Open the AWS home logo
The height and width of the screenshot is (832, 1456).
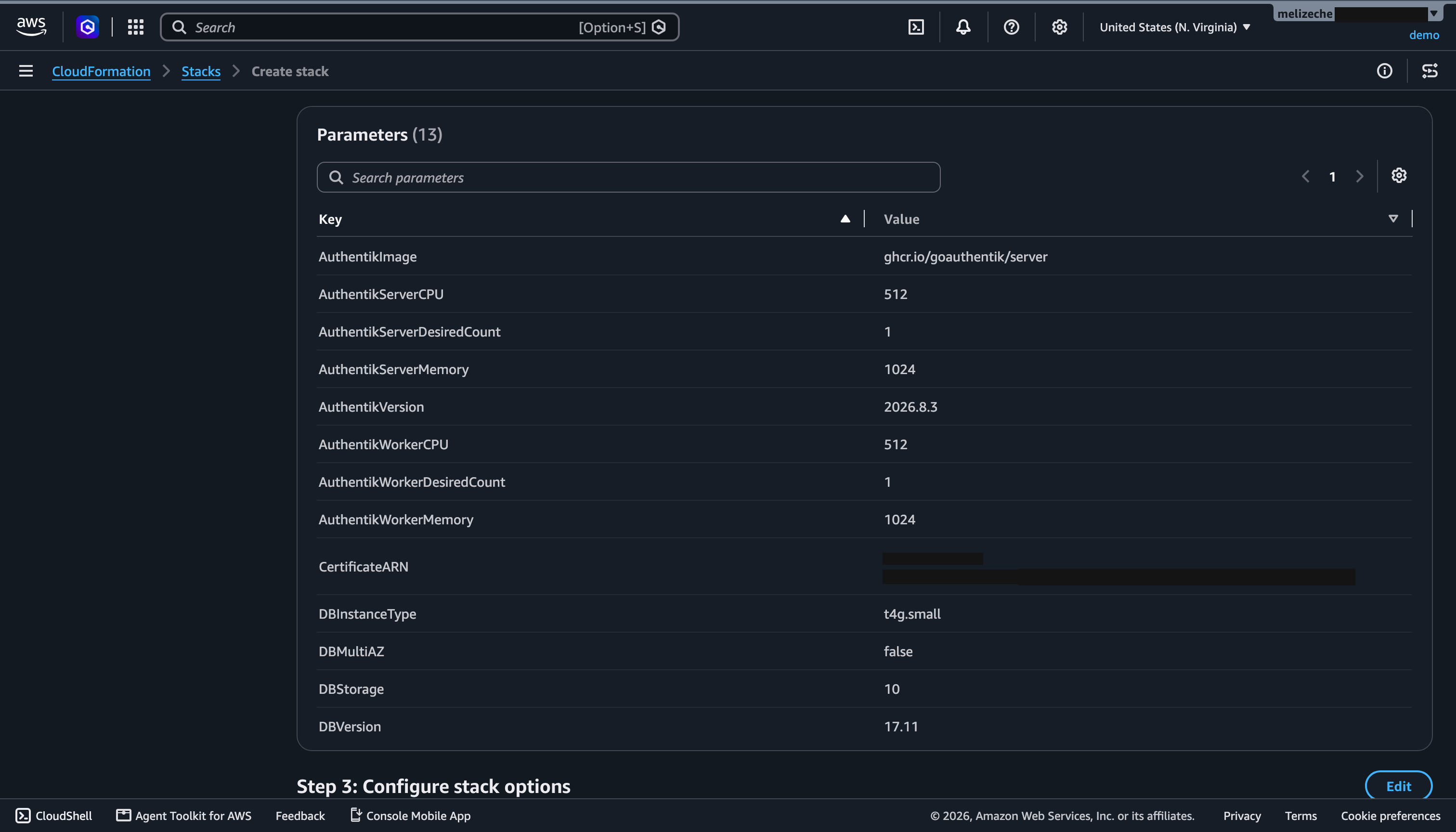pos(31,27)
